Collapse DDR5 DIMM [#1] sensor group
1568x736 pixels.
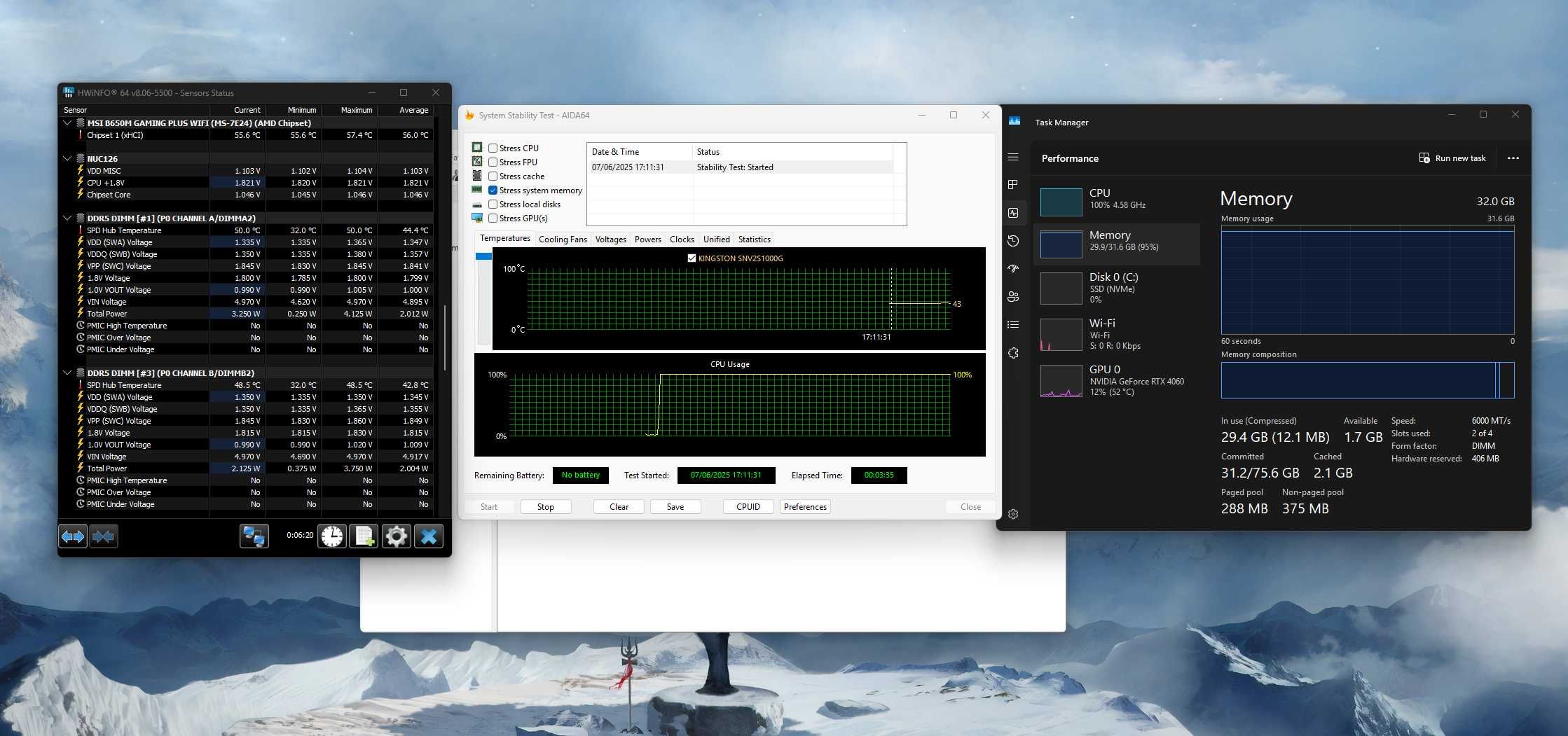click(67, 218)
